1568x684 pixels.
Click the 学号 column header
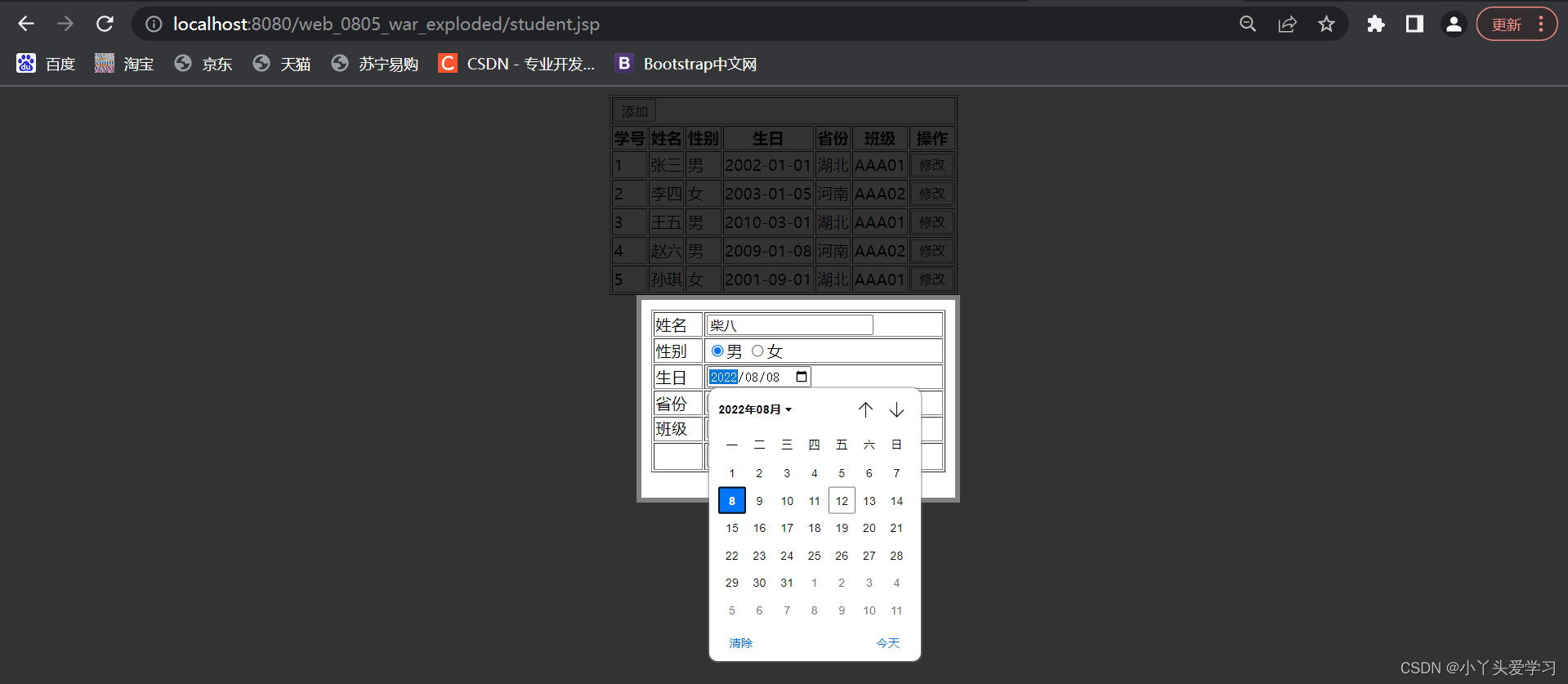pyautogui.click(x=630, y=138)
